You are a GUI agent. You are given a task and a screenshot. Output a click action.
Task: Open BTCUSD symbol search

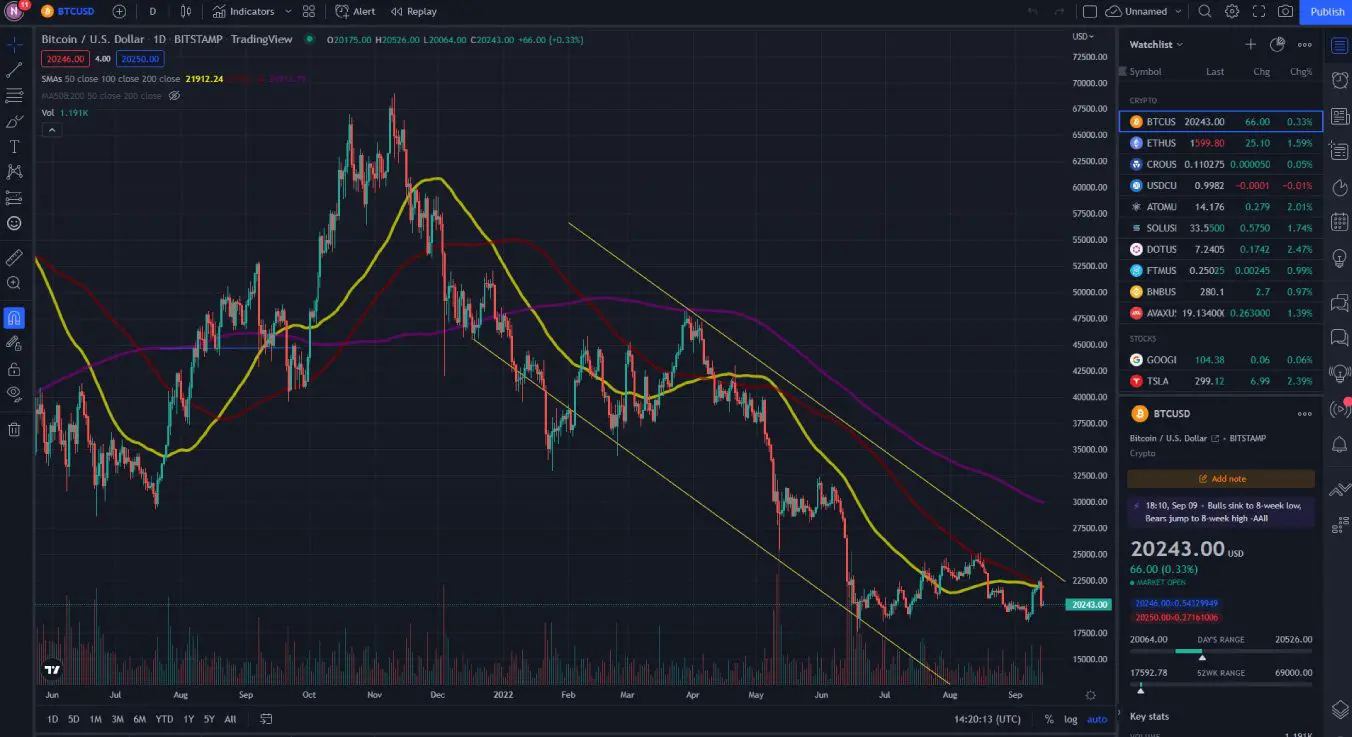point(67,11)
